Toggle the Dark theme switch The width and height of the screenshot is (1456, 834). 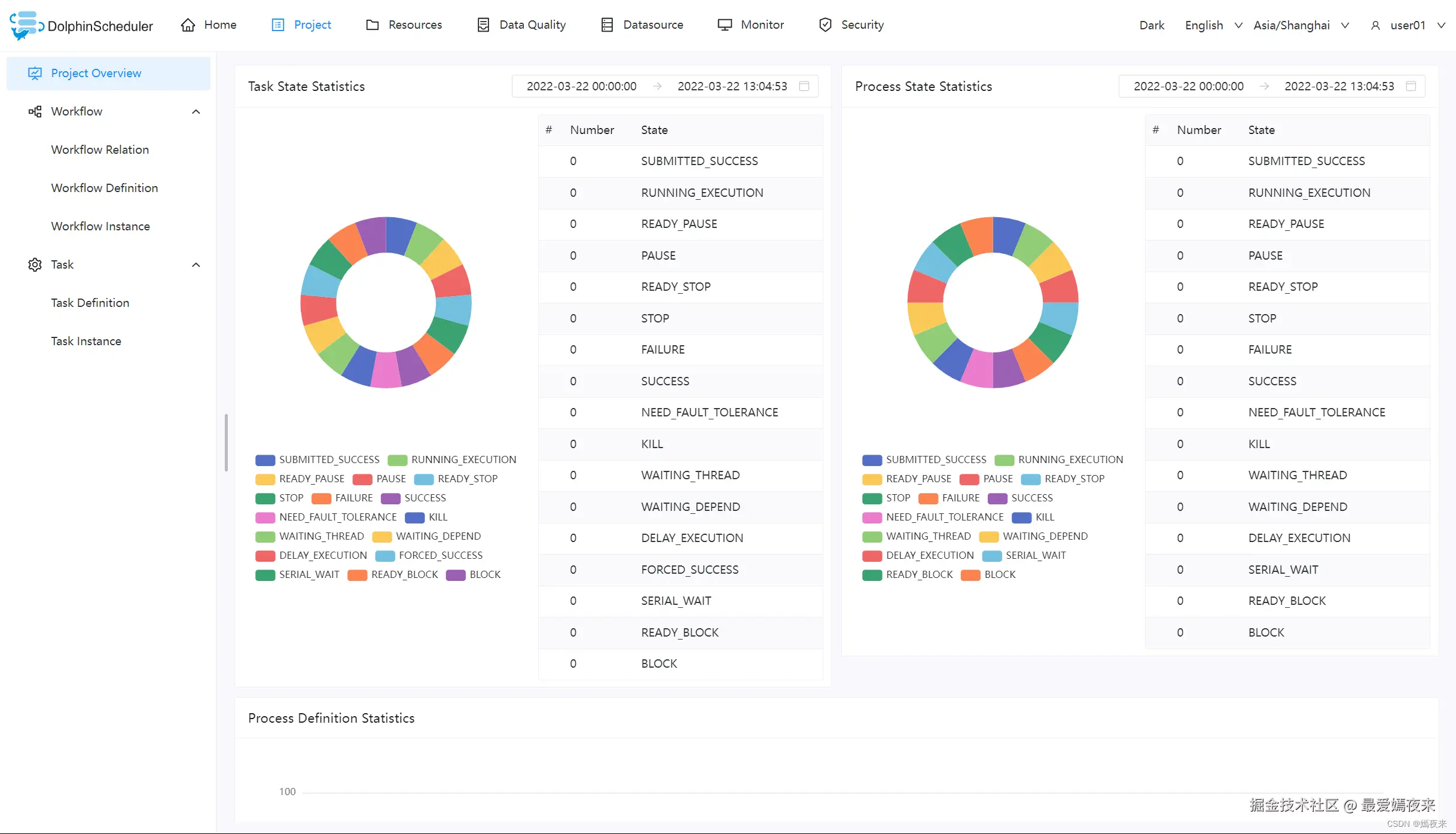tap(1152, 25)
